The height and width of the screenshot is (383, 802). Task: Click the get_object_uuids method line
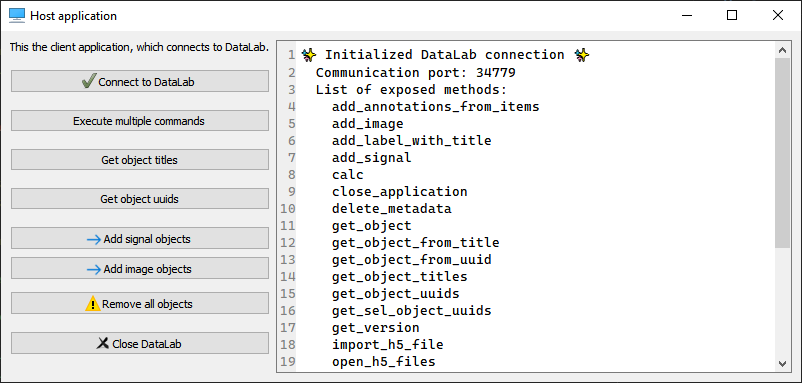click(395, 294)
